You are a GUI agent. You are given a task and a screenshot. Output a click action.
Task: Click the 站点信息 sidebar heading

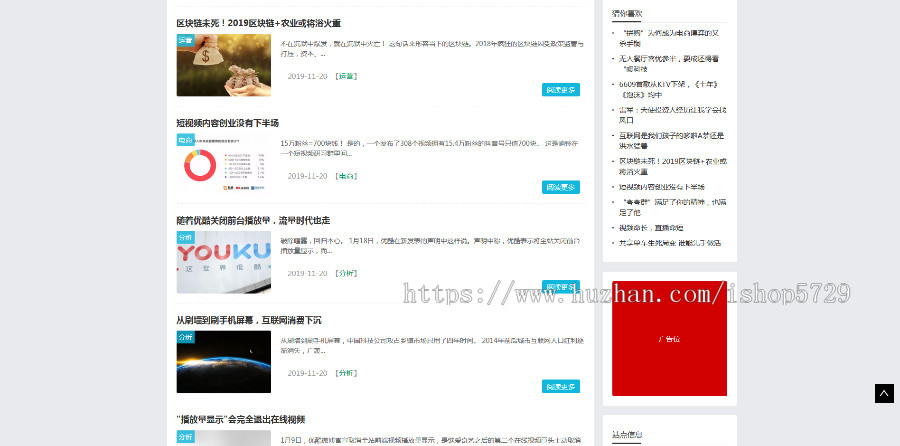click(x=627, y=435)
